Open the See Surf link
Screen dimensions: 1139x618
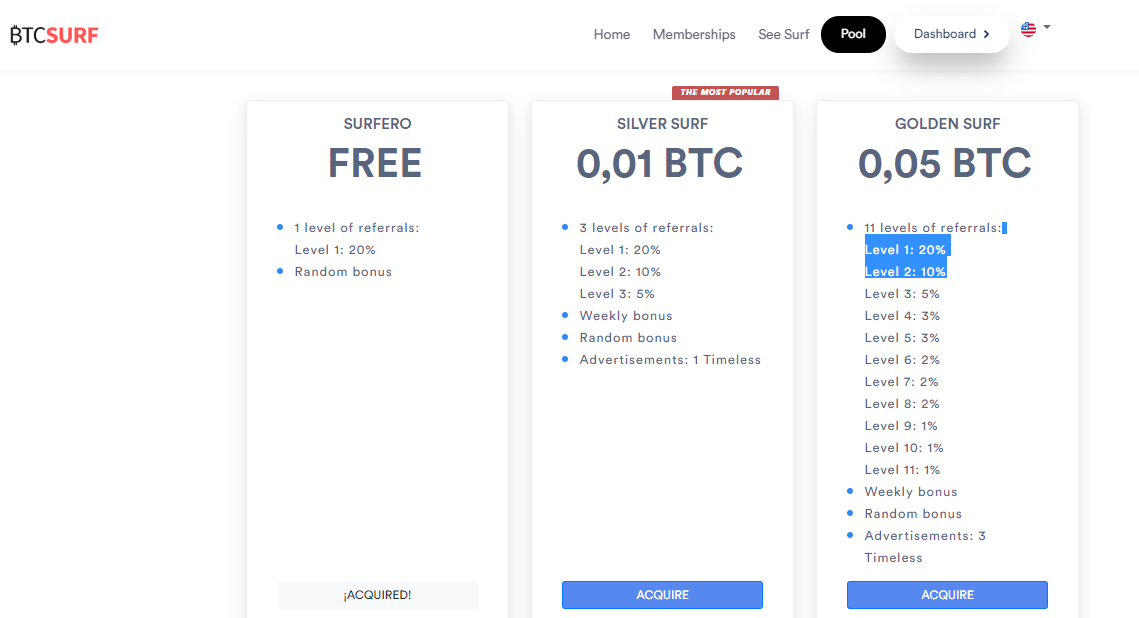(783, 34)
